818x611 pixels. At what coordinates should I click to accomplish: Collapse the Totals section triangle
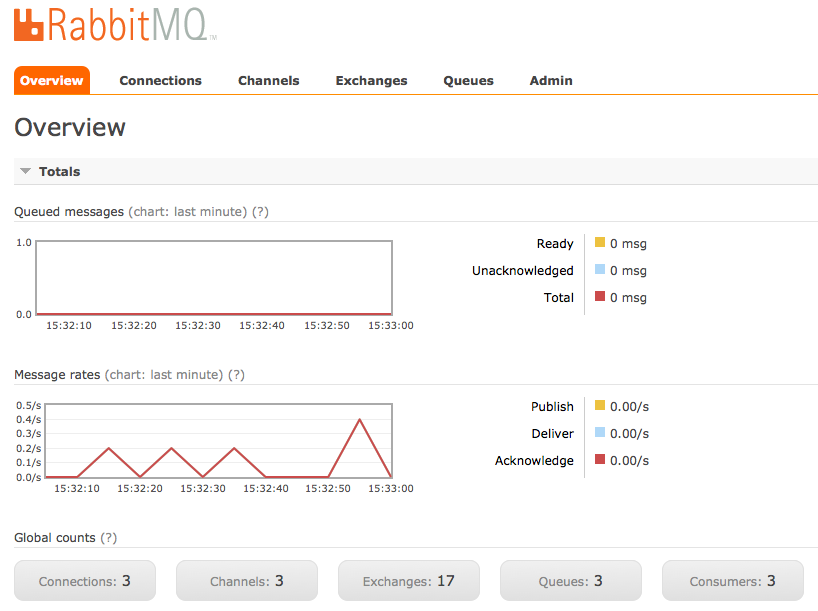click(x=26, y=171)
